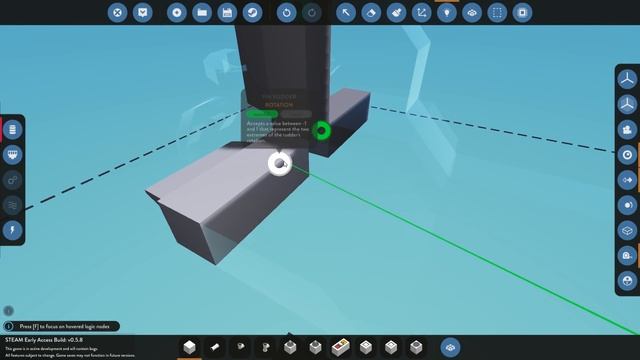Select the plain white block in the hotbar
The image size is (640, 360).
[189, 347]
